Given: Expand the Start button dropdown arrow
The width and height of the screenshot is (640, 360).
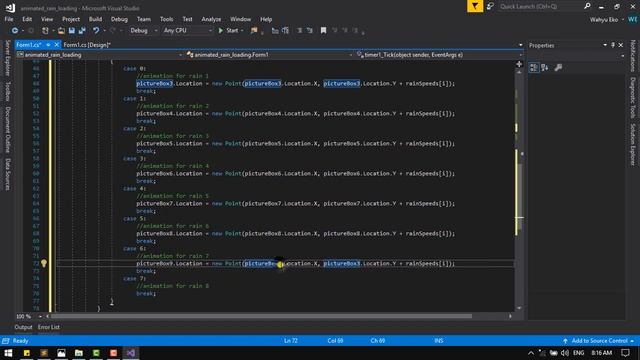Looking at the screenshot, I should [242, 31].
